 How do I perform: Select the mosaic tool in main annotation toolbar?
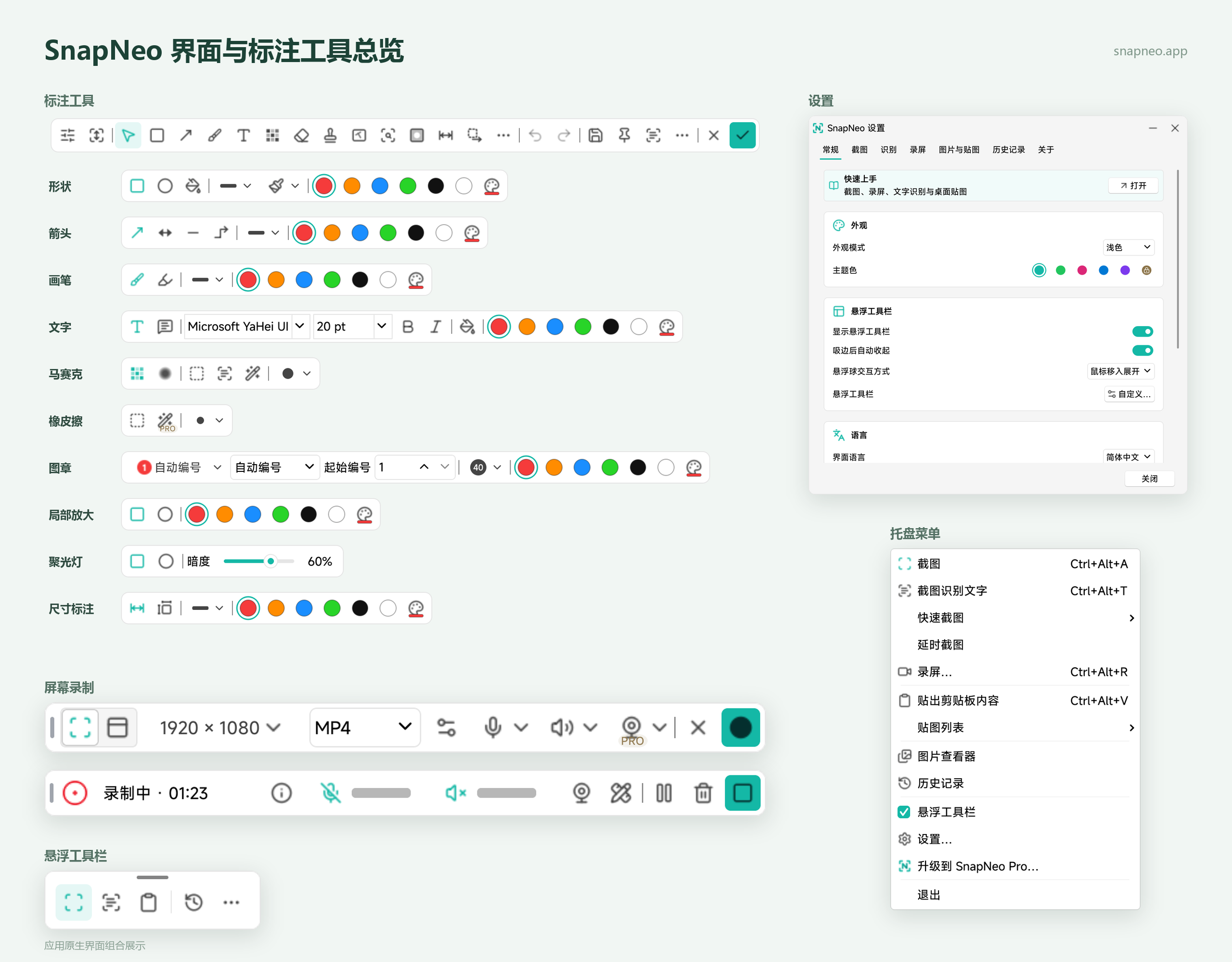272,135
